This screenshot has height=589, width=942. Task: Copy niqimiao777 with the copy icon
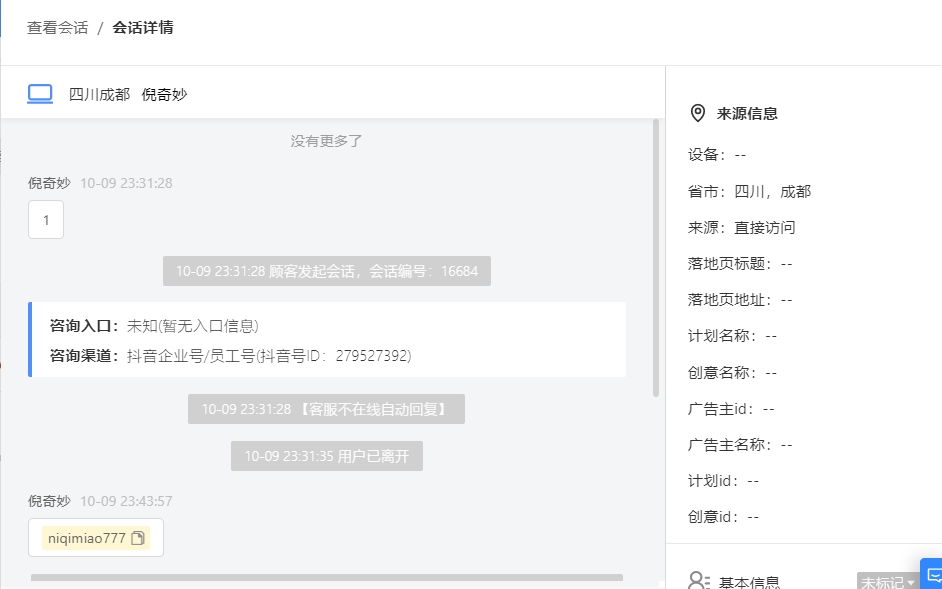pyautogui.click(x=138, y=538)
